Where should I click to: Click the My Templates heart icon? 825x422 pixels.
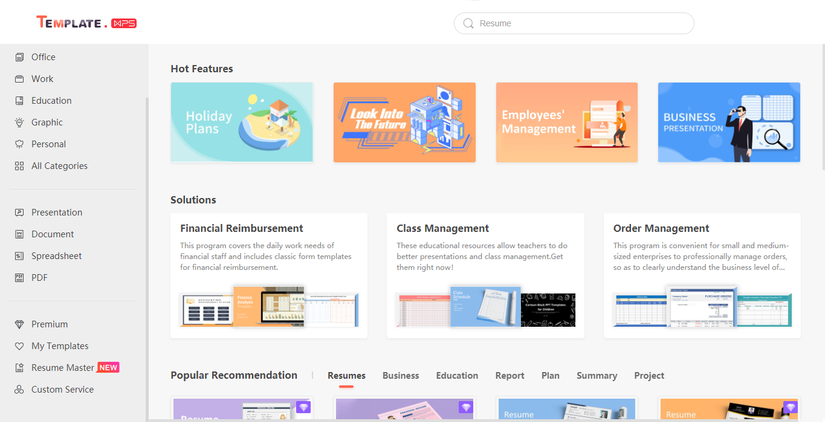click(x=19, y=346)
